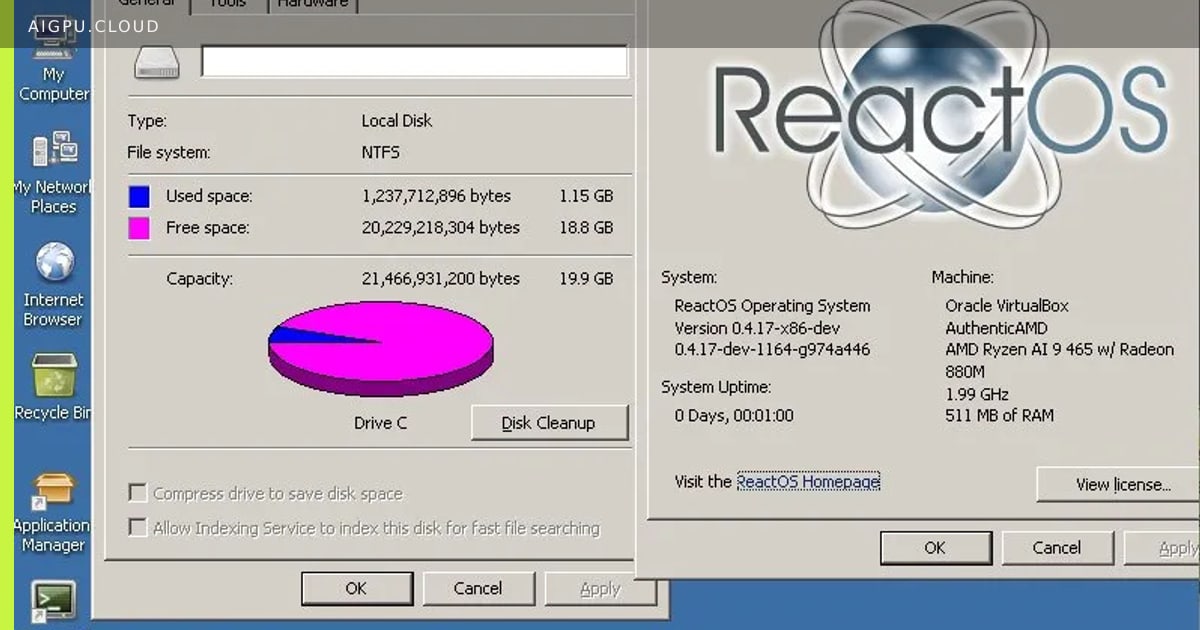Click 'Version 0.4.17-x86-dev' text
The height and width of the screenshot is (630, 1200).
click(757, 328)
